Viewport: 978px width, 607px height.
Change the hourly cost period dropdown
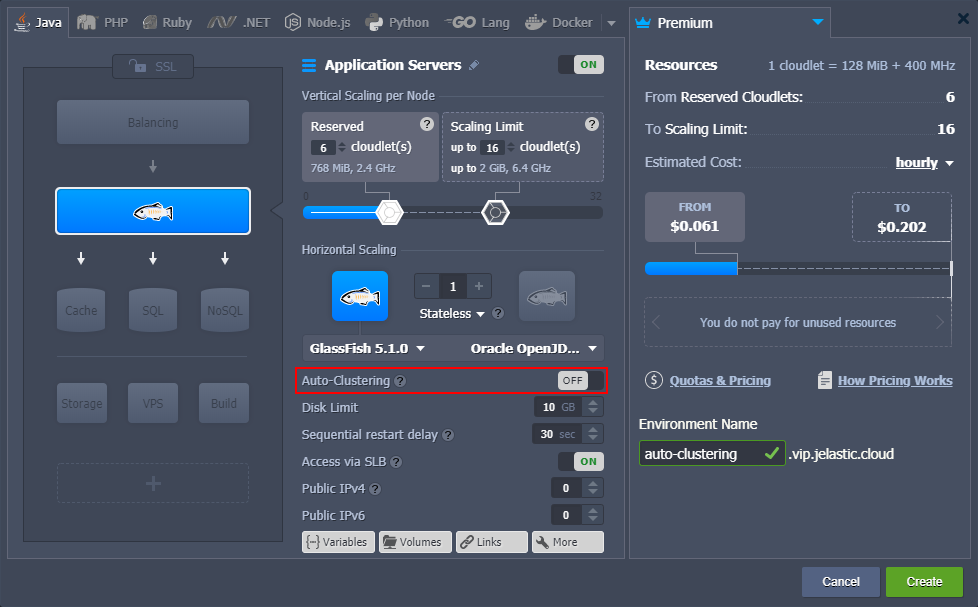pos(924,162)
